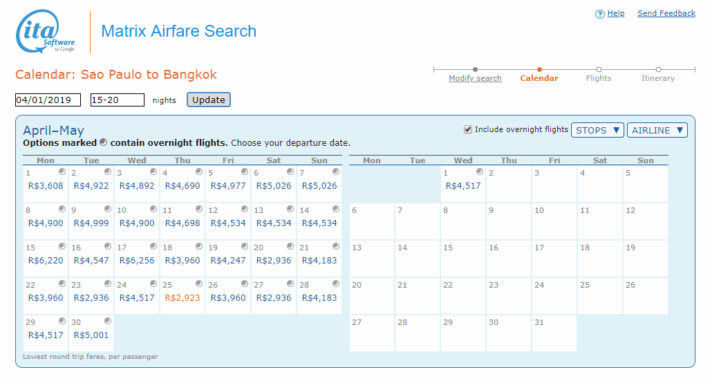
Task: Select April 13 fare R$4,534
Action: point(274,223)
